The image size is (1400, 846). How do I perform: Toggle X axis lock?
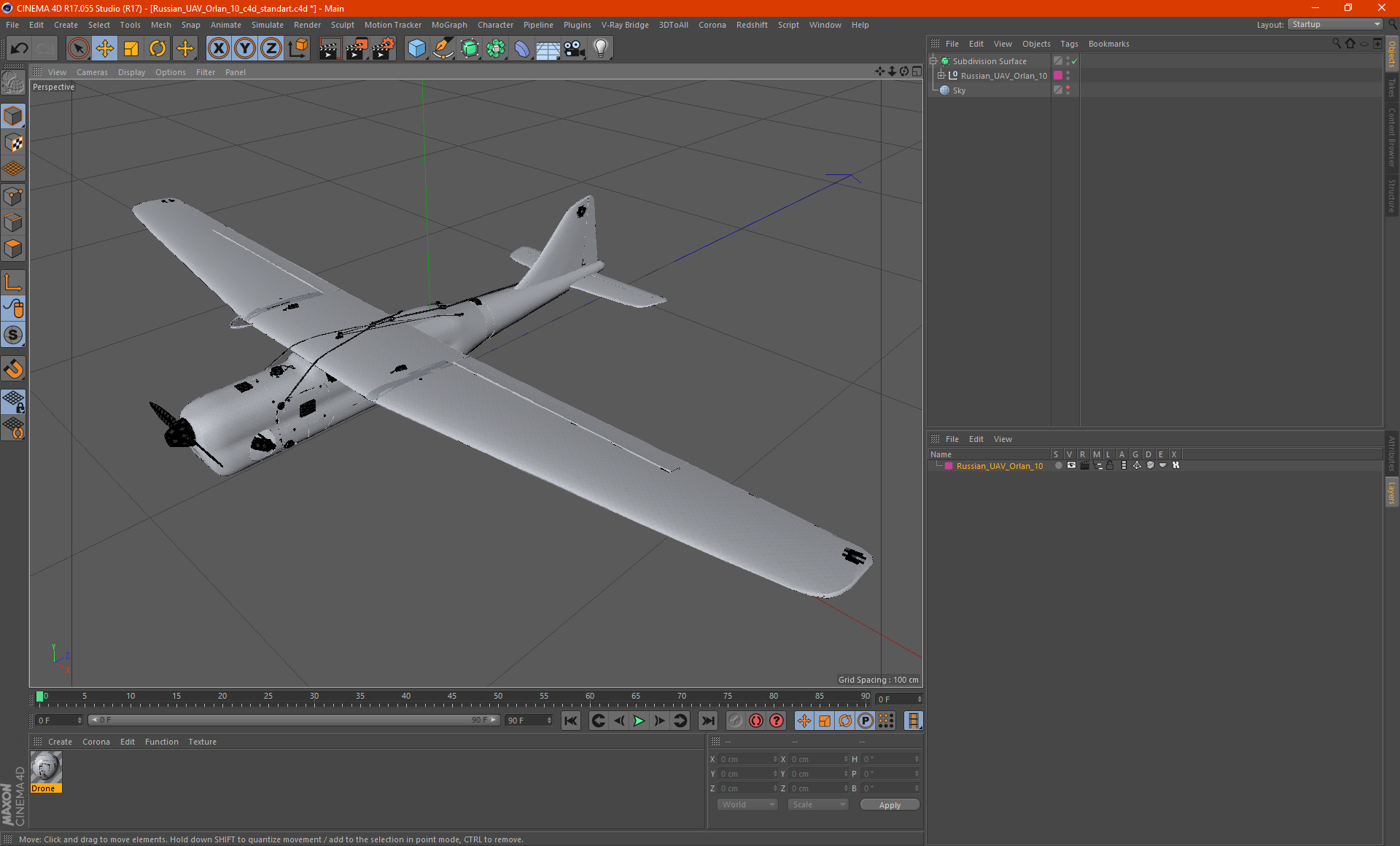[218, 48]
